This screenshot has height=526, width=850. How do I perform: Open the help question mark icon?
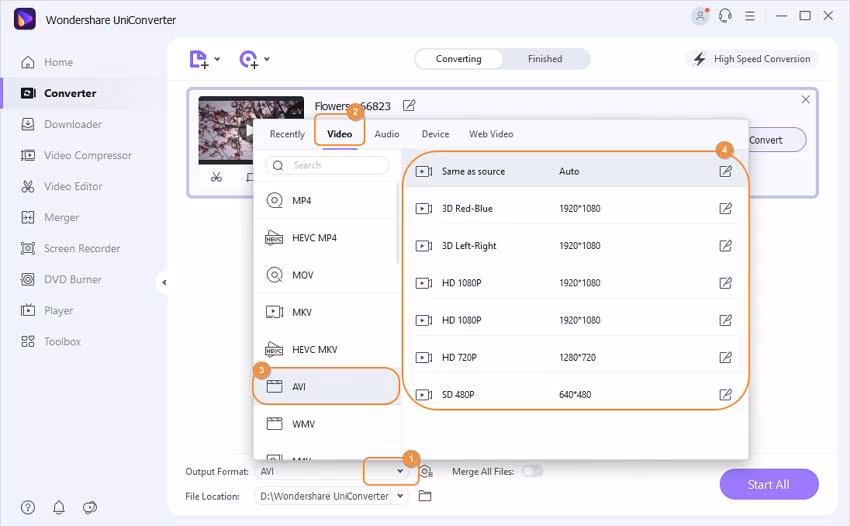click(x=28, y=508)
